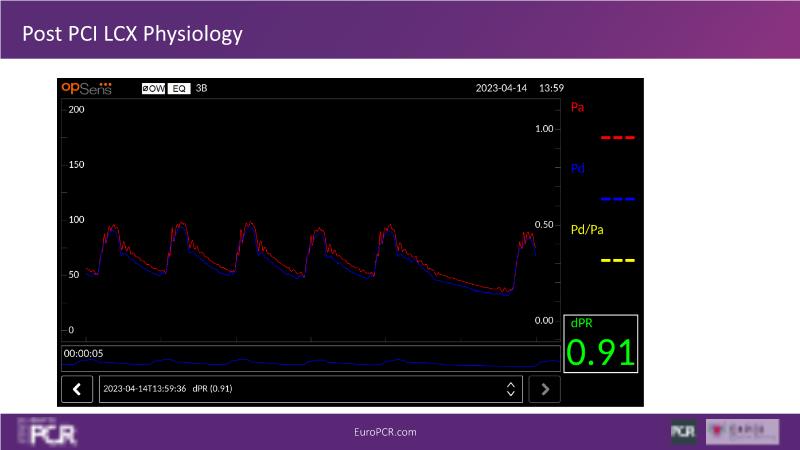
Task: Click the OpSens logo
Action: [86, 88]
